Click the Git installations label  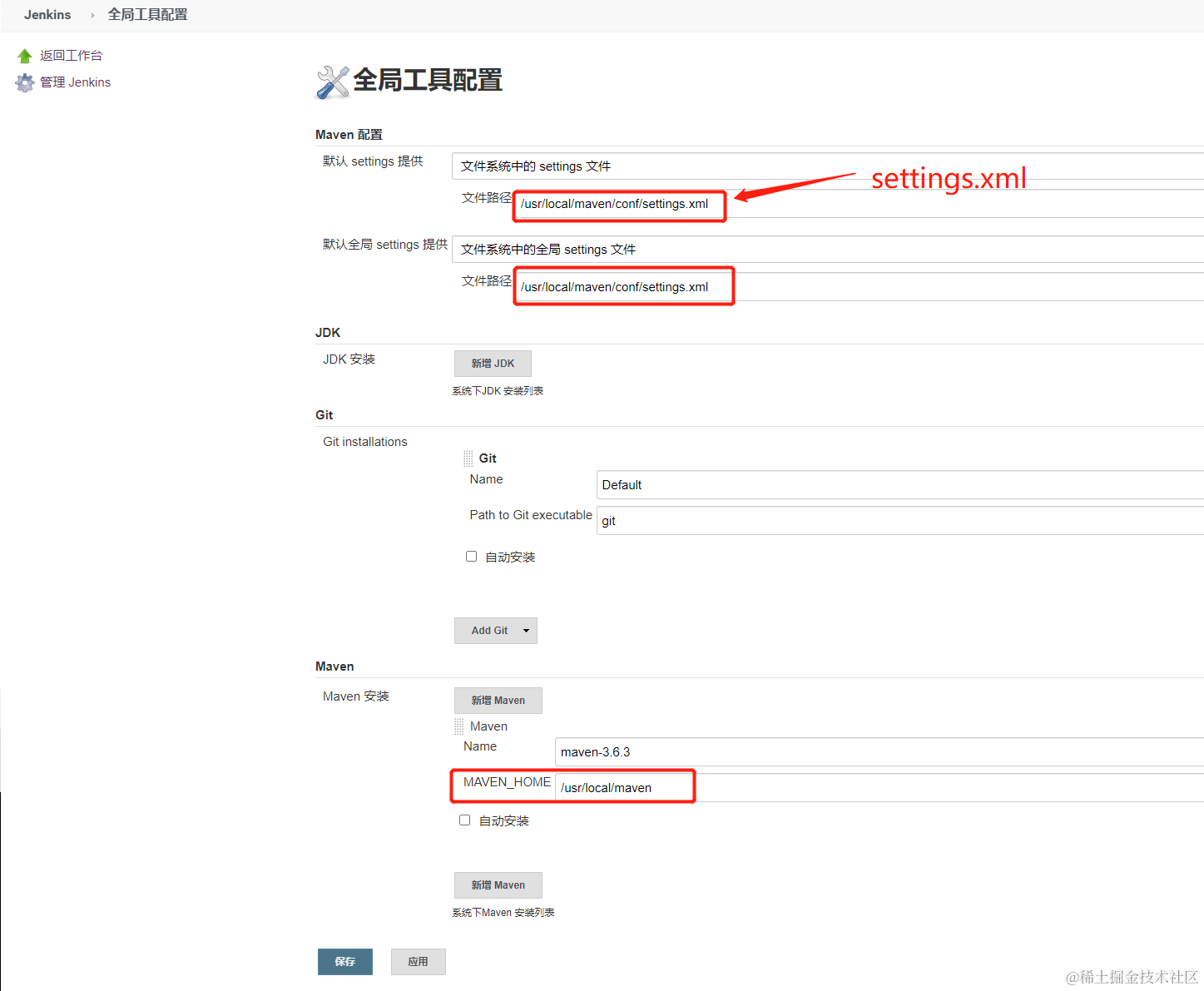[365, 442]
